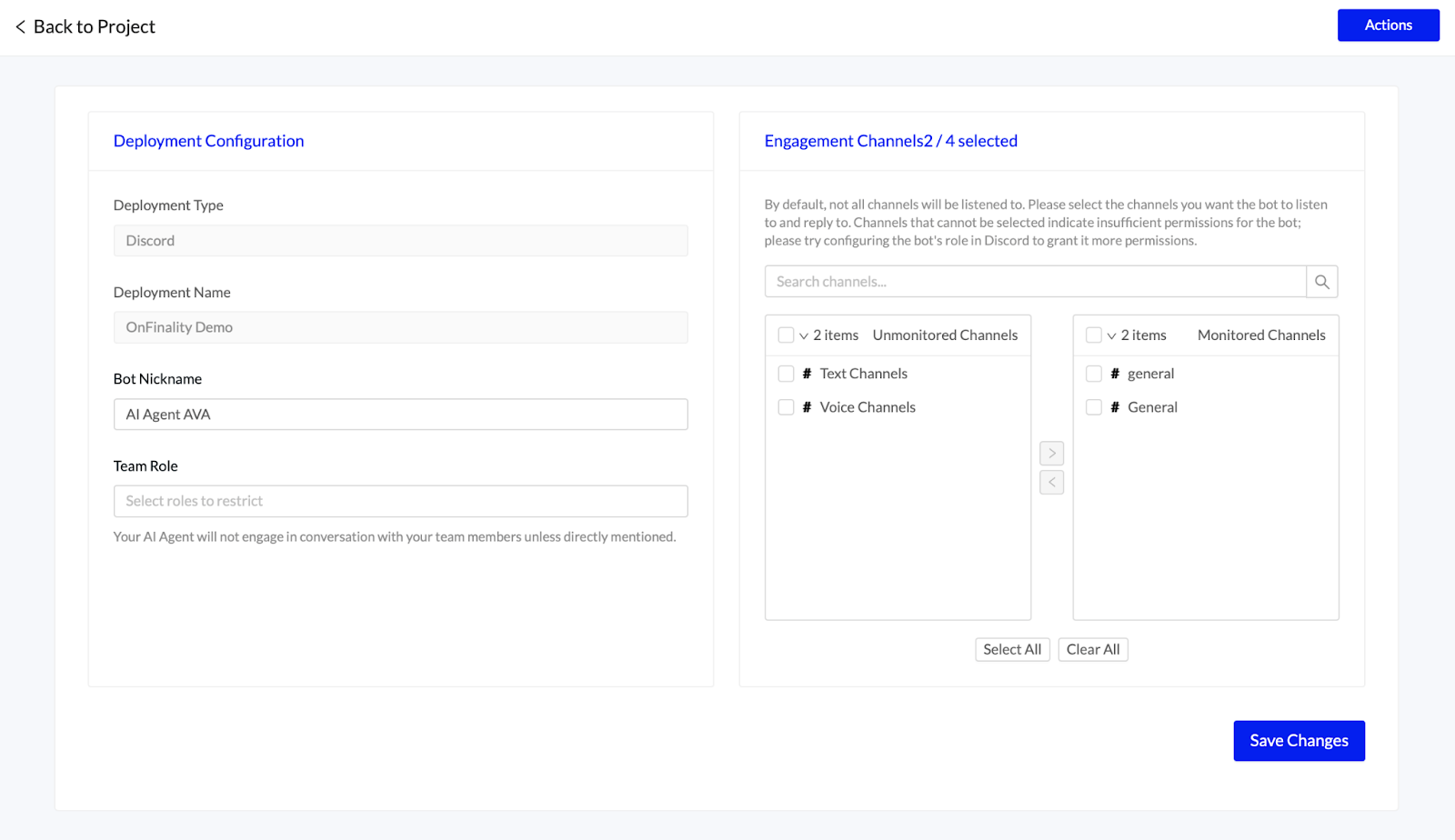Click the hashtag icon next to Text Channels

807,373
